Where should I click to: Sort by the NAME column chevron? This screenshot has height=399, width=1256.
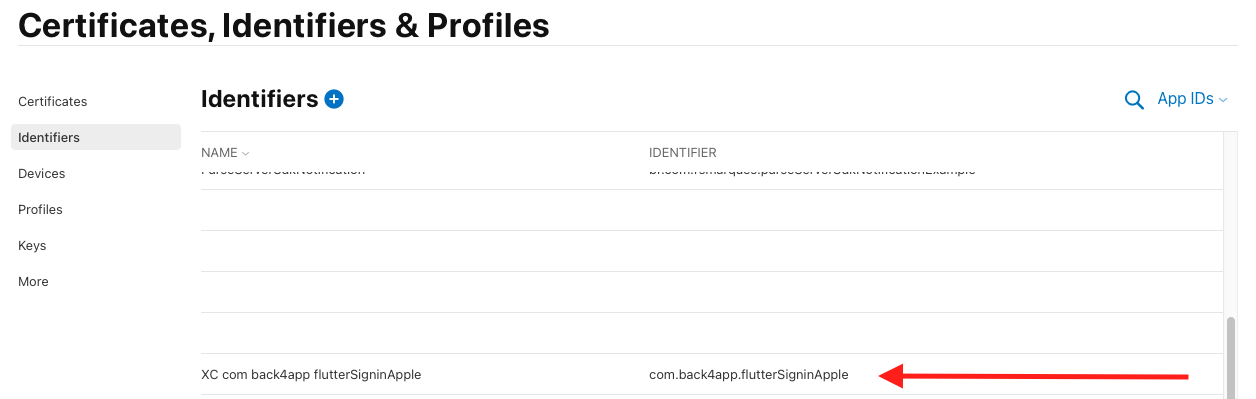(x=245, y=153)
